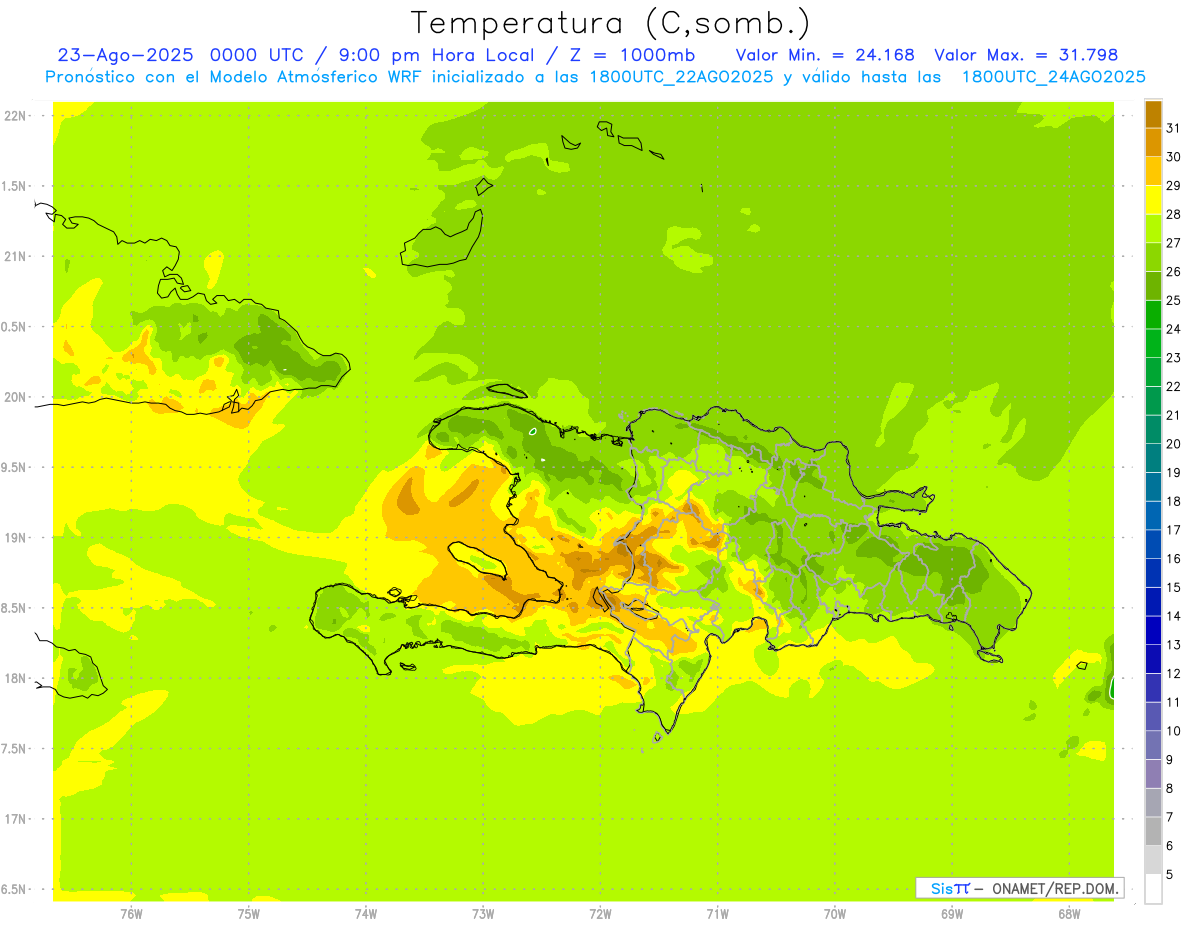Viewport: 1200px width, 927px height.
Task: Click 'Valor Min. = 24.168' text
Action: [x=825, y=55]
